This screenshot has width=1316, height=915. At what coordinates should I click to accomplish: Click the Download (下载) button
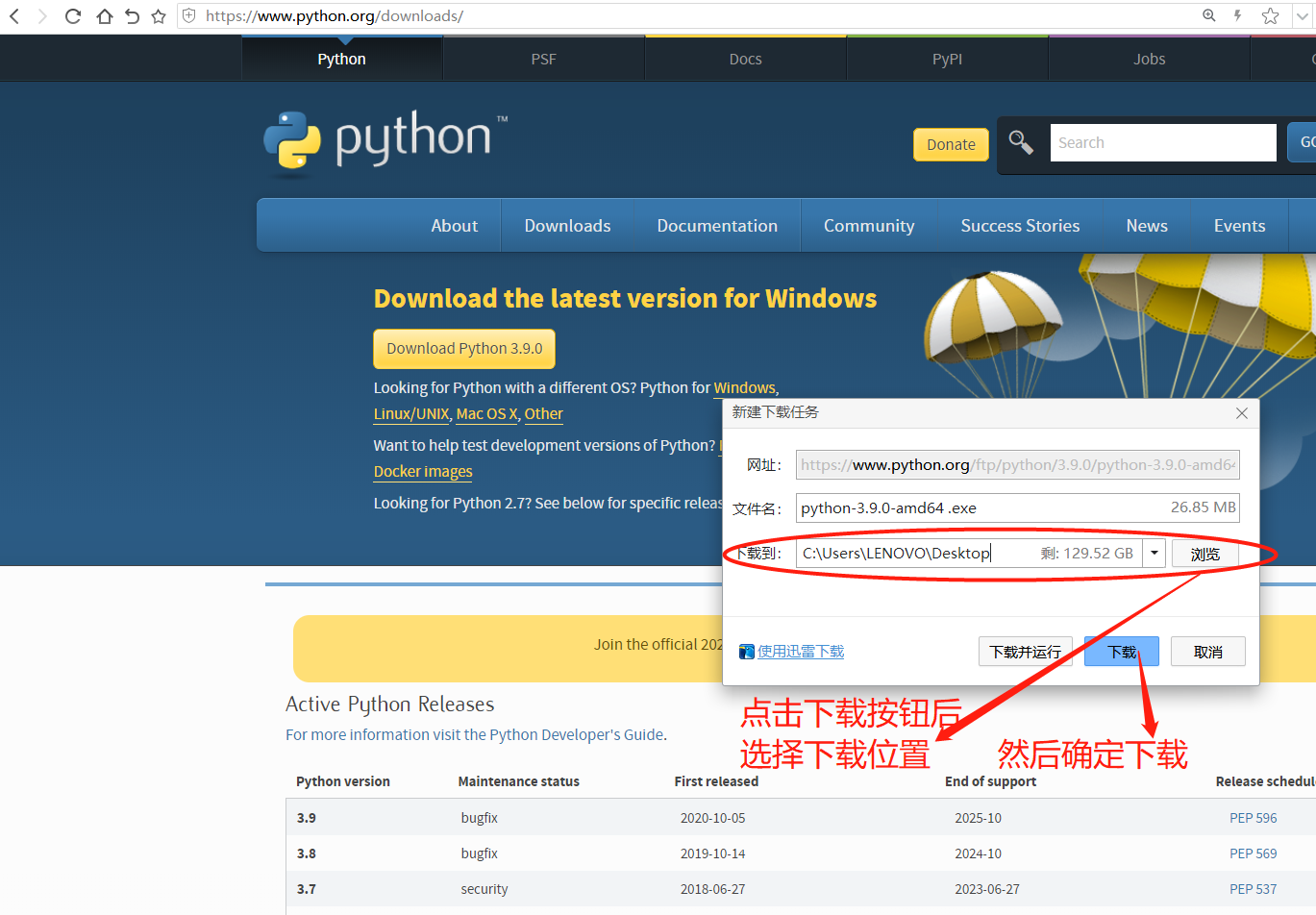tap(1122, 652)
